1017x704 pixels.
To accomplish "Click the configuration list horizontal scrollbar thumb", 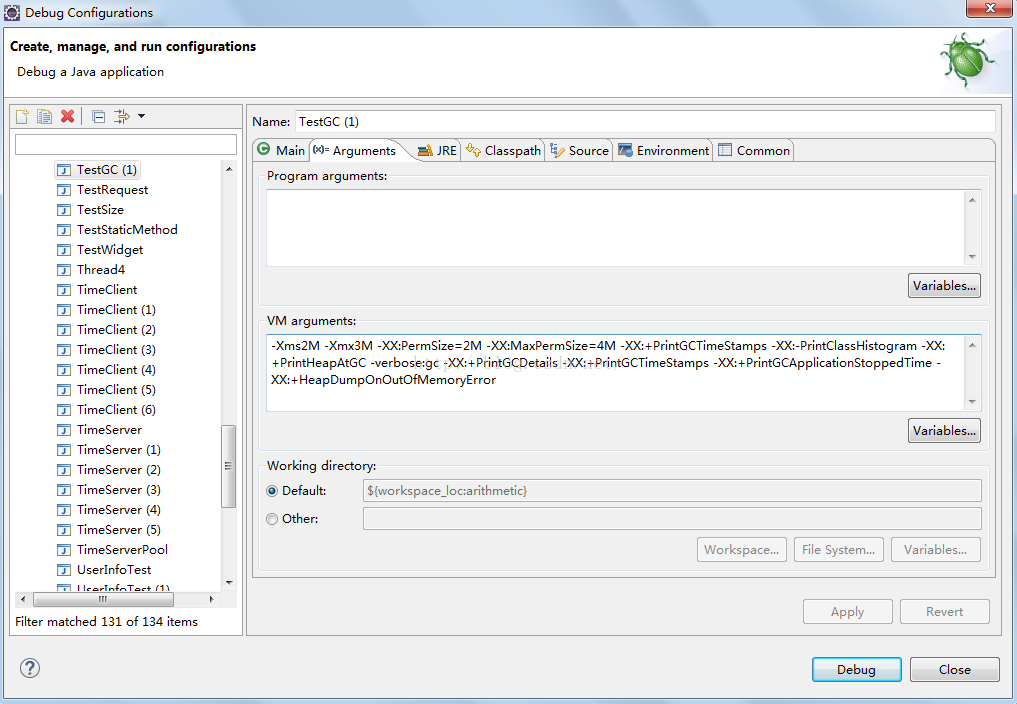I will (x=102, y=600).
